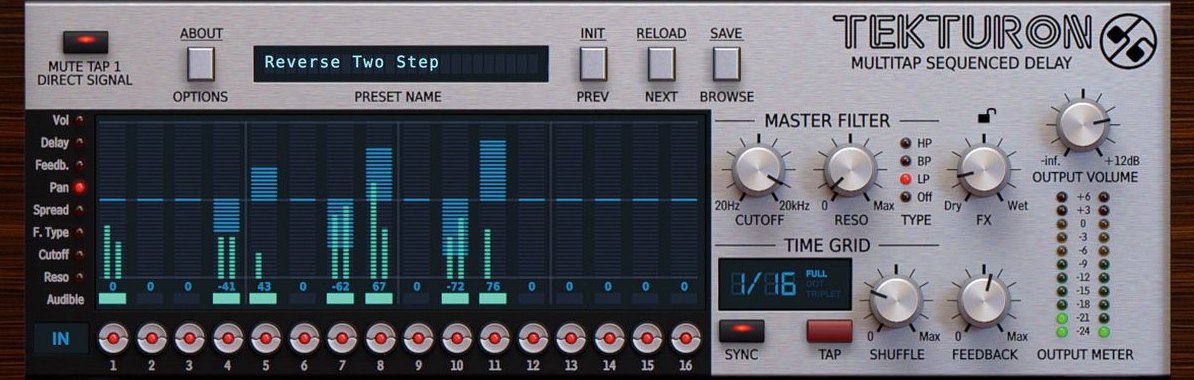Select the Vol parameter row LED

coord(79,120)
